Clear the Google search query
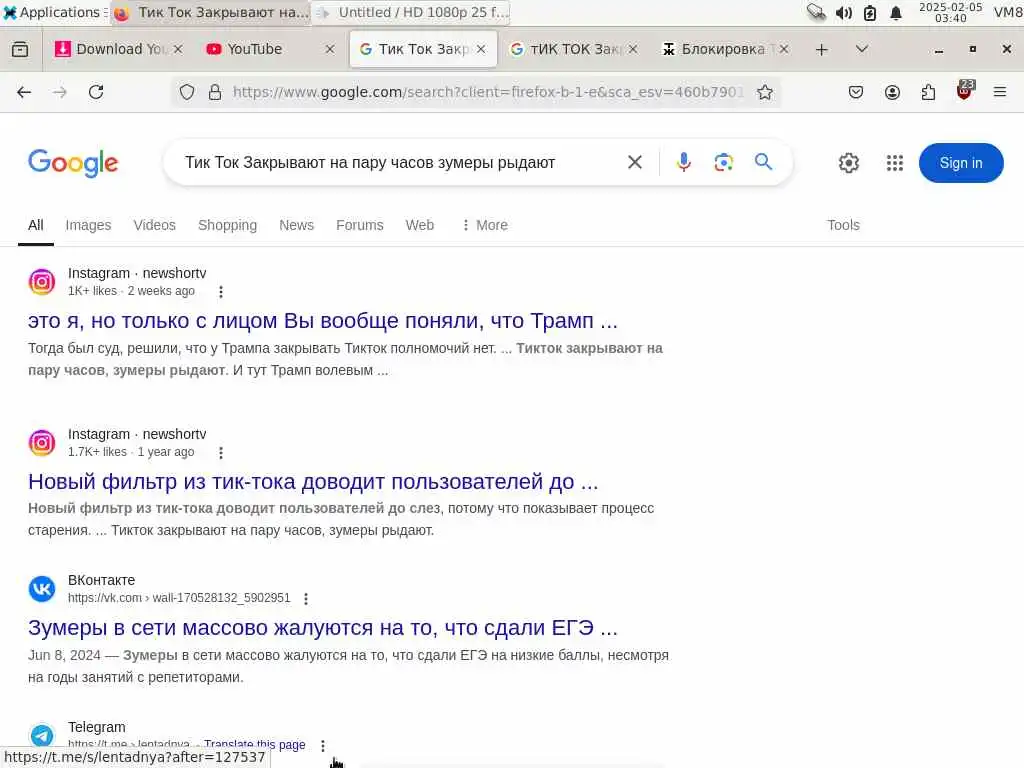1024x768 pixels. tap(635, 162)
